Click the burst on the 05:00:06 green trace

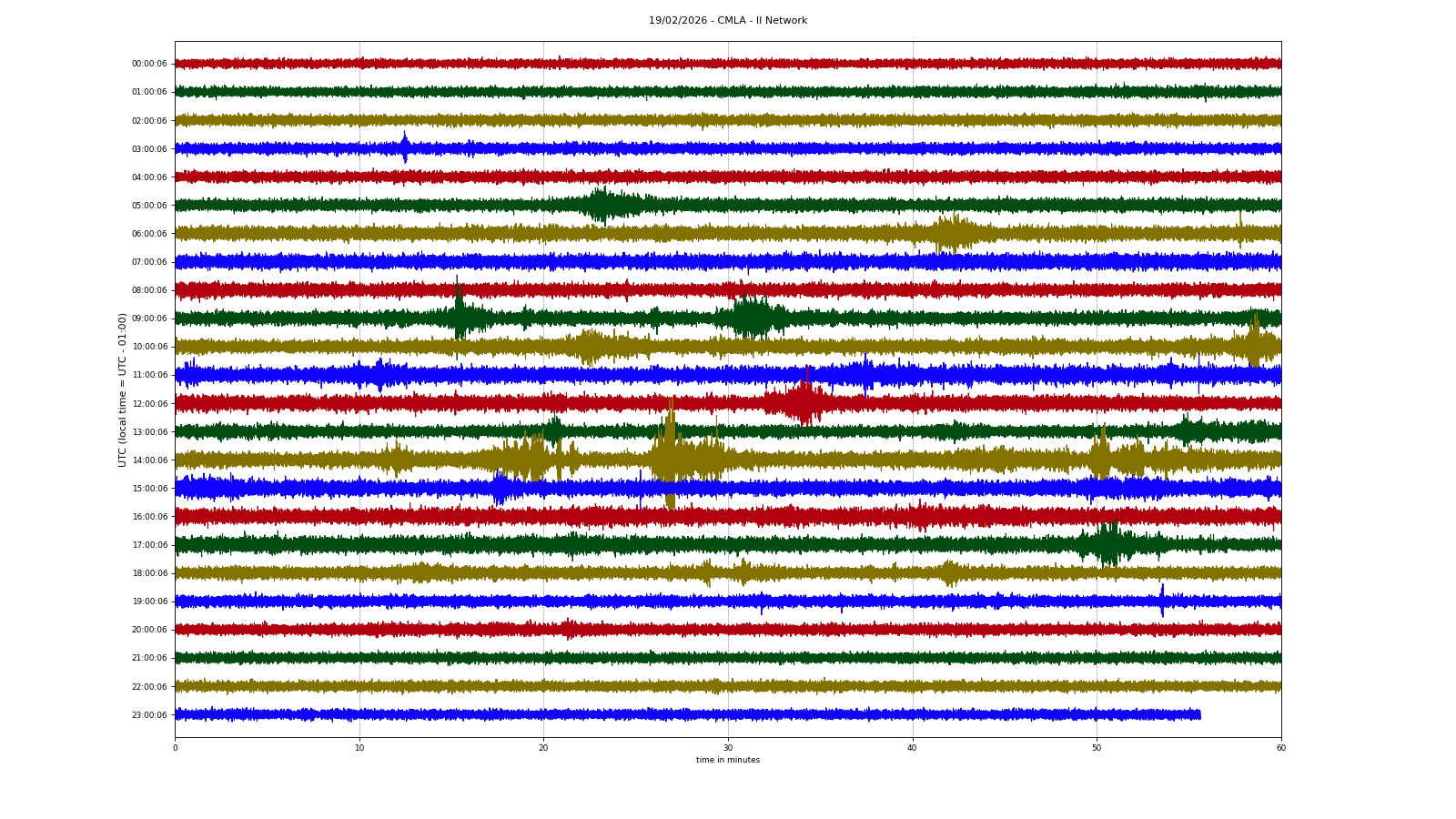pyautogui.click(x=602, y=205)
